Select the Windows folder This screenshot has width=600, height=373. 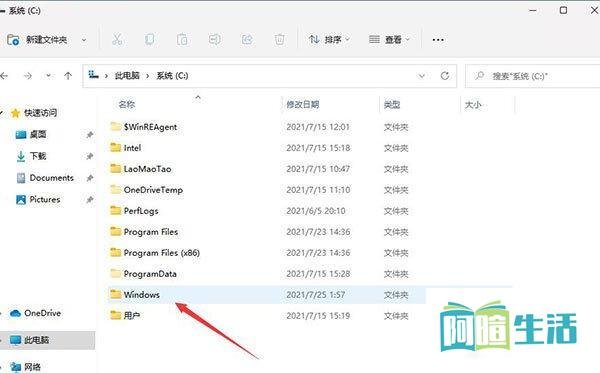coord(142,295)
